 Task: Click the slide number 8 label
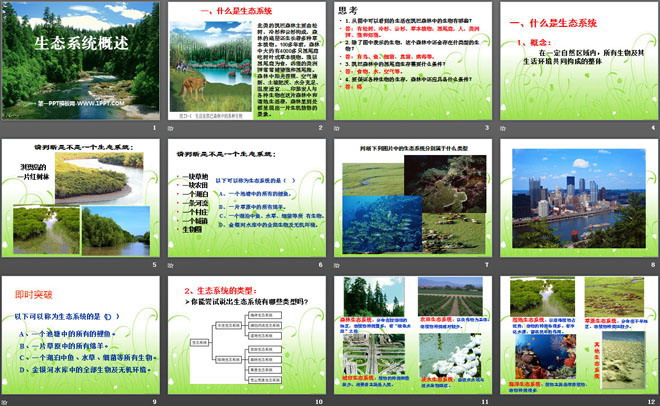(653, 265)
